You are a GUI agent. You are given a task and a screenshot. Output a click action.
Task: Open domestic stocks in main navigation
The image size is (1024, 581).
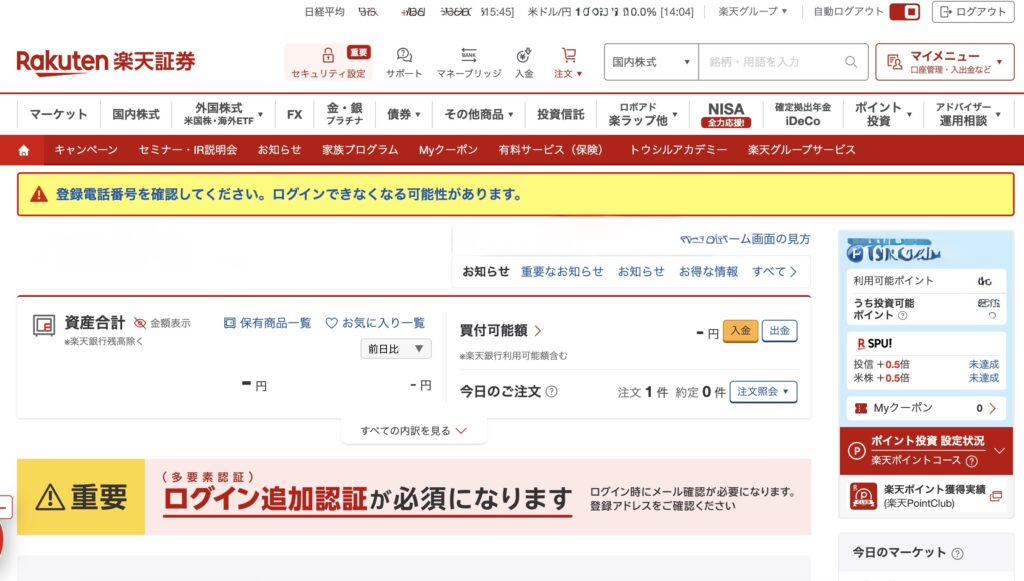(x=136, y=114)
